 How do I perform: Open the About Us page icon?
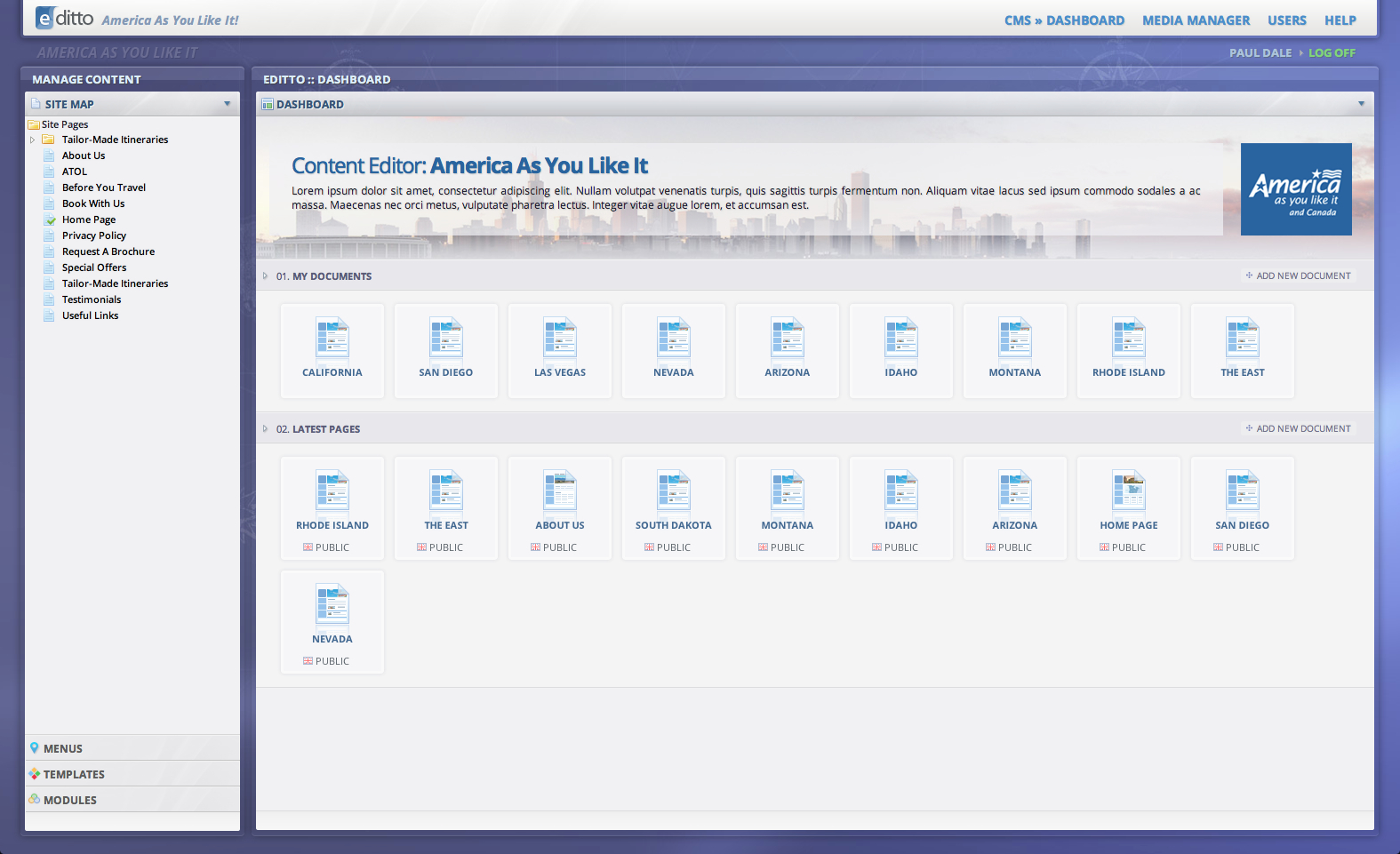pos(560,491)
